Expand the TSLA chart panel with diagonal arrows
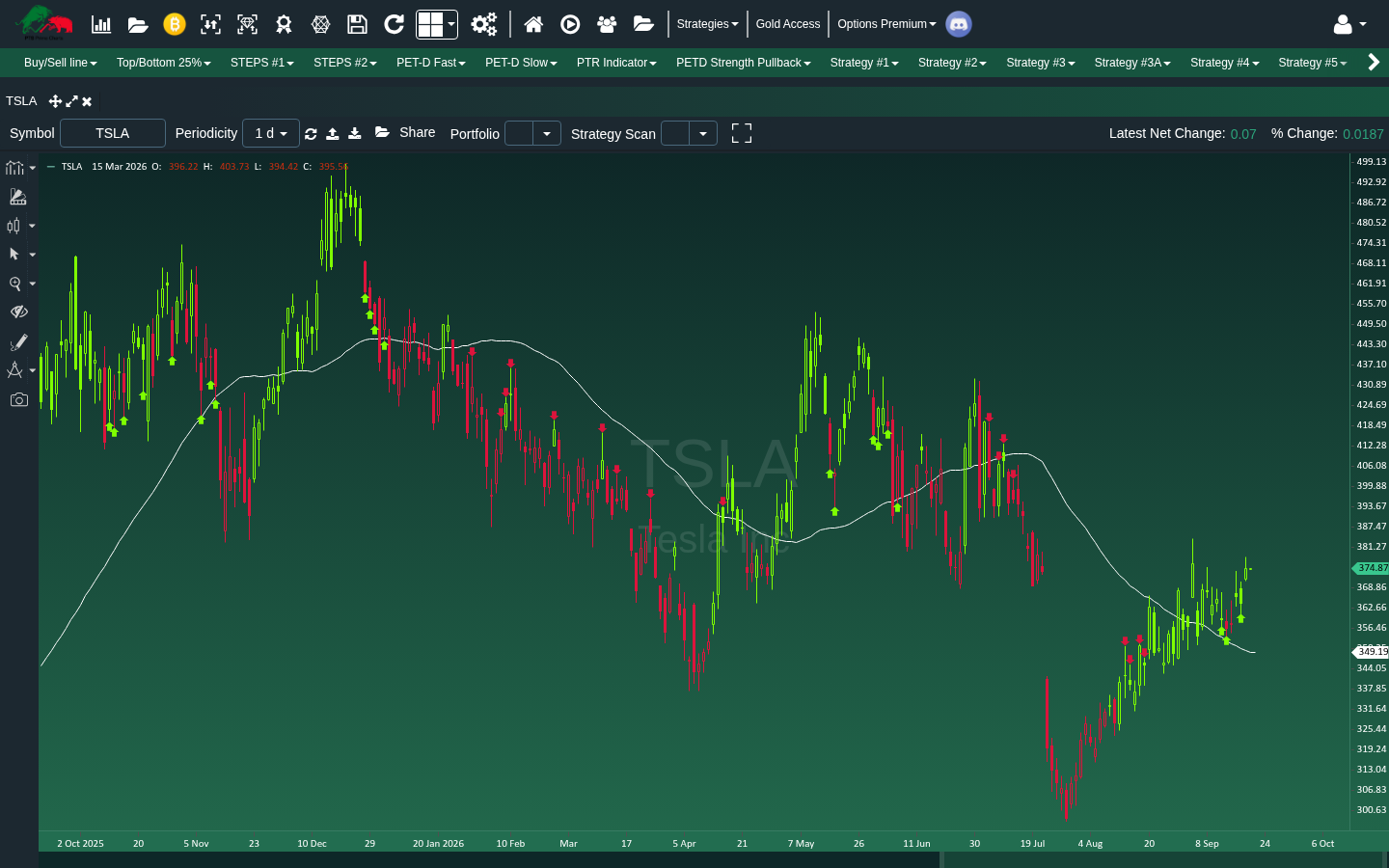The image size is (1389, 868). 71,101
